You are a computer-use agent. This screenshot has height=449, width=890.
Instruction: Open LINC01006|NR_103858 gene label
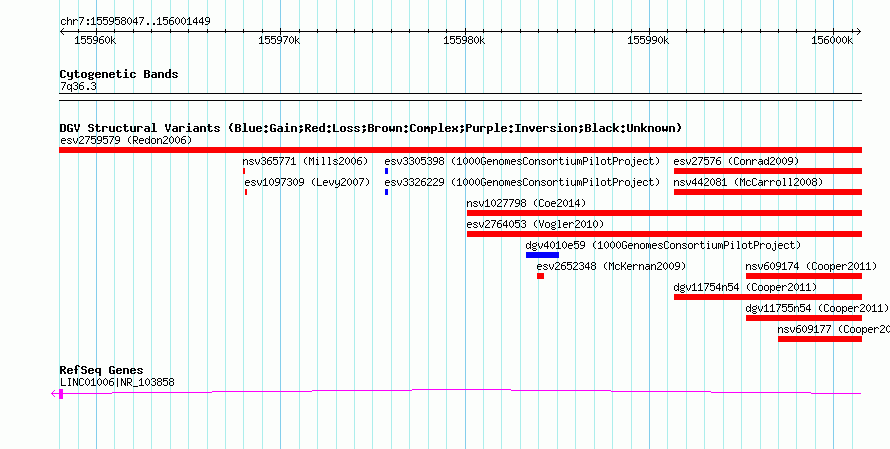(117, 382)
